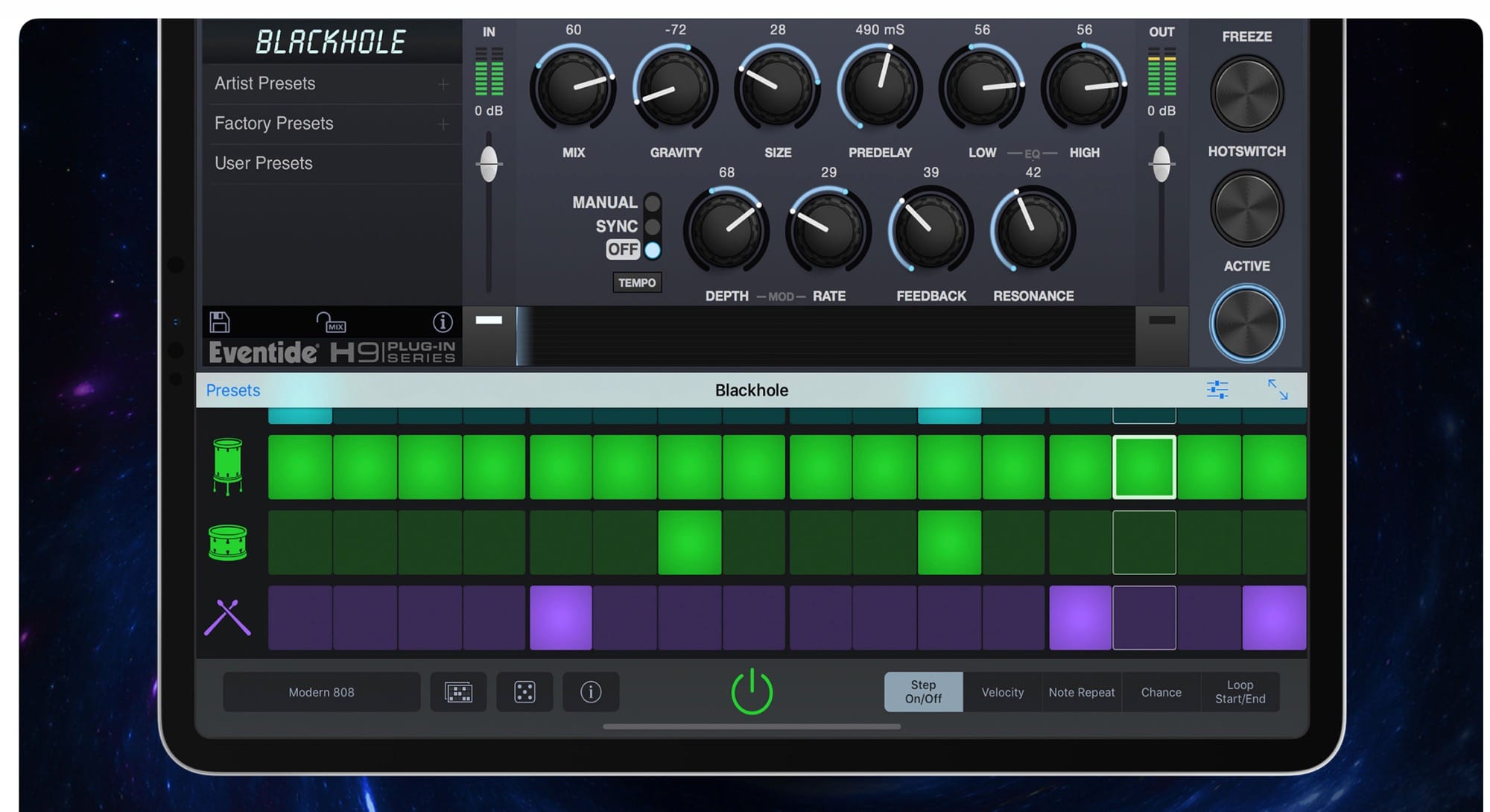
Task: Toggle the first floor tom step
Action: click(300, 467)
